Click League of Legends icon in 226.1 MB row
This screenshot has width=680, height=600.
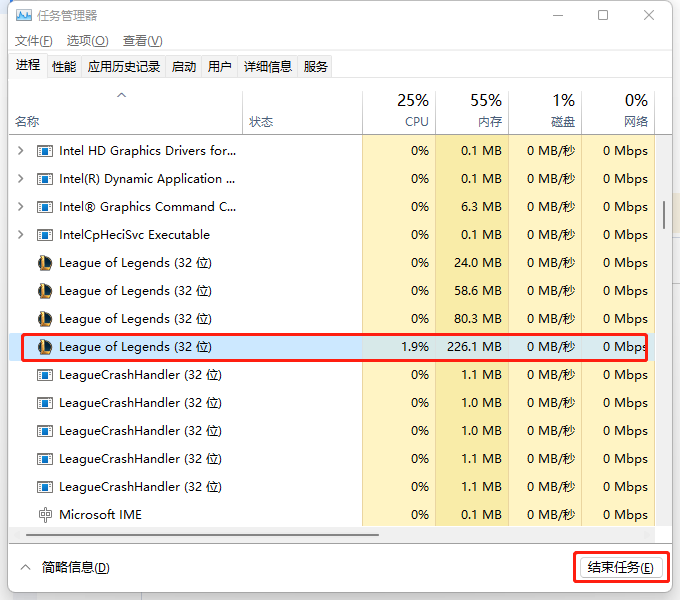(x=45, y=347)
